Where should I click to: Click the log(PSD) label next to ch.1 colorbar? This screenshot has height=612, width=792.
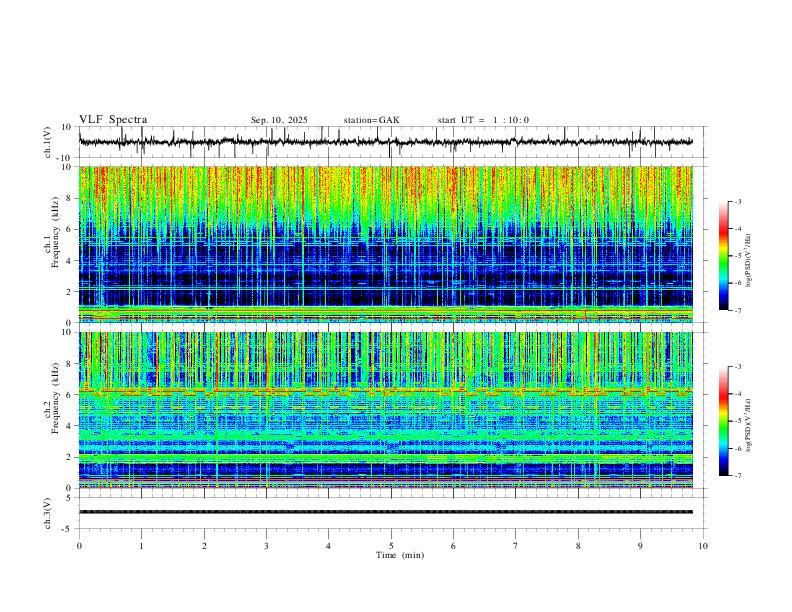pos(748,261)
